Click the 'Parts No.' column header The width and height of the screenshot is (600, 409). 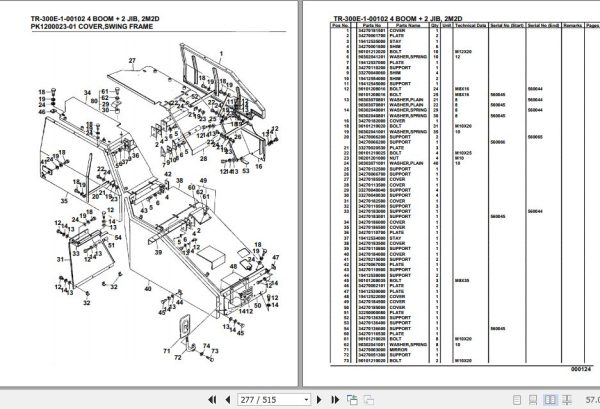(x=372, y=25)
